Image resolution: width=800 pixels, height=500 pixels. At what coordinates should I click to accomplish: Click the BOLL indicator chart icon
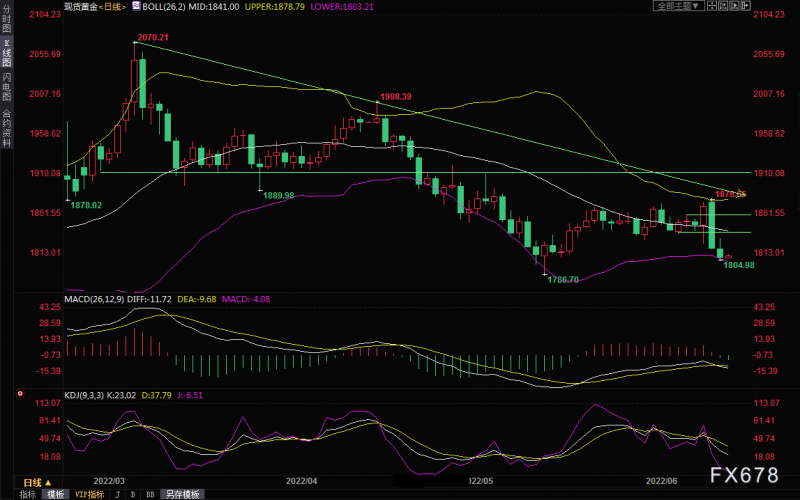(136, 6)
